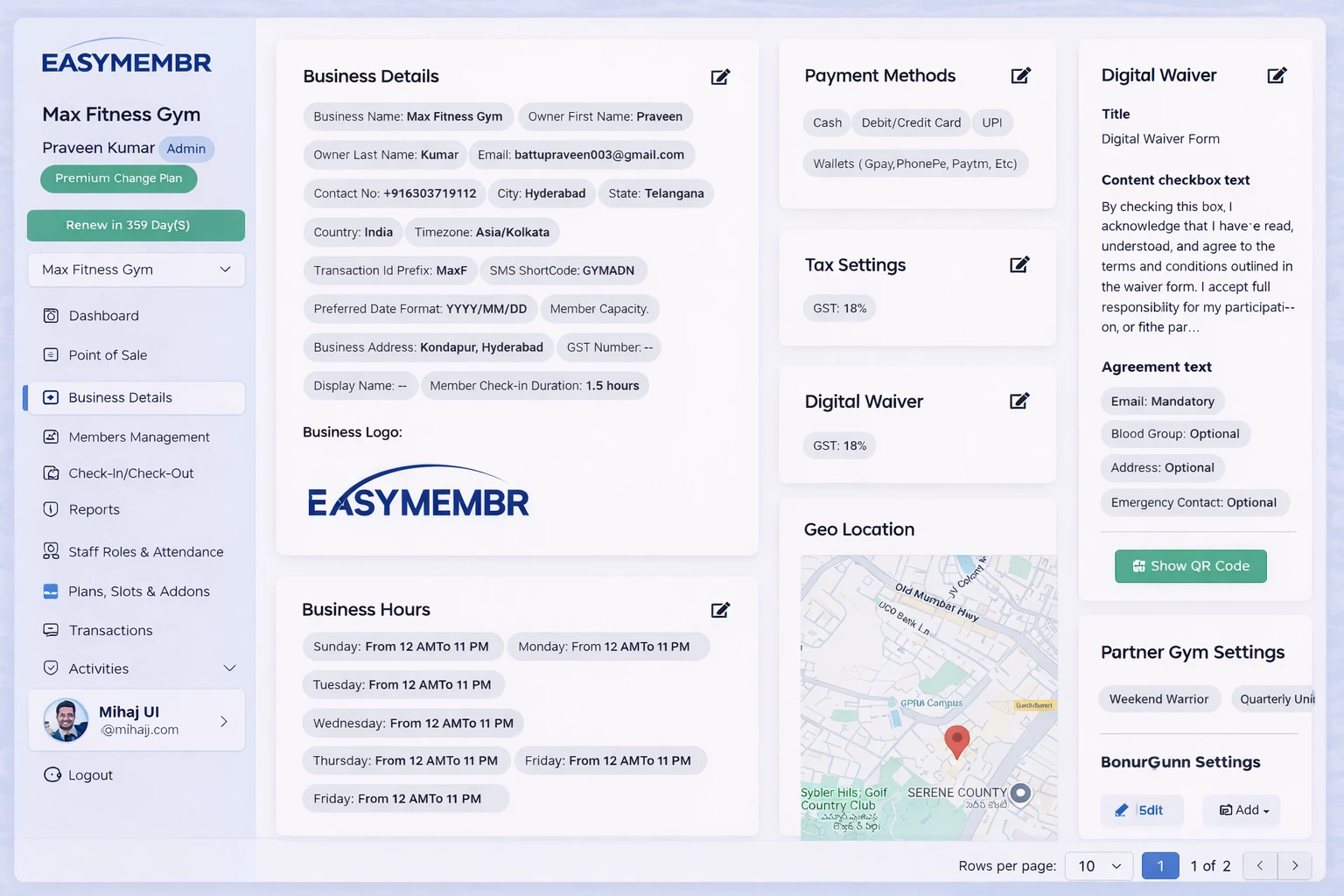Select the Weekend Warrior option
The image size is (1344, 896).
[1159, 698]
